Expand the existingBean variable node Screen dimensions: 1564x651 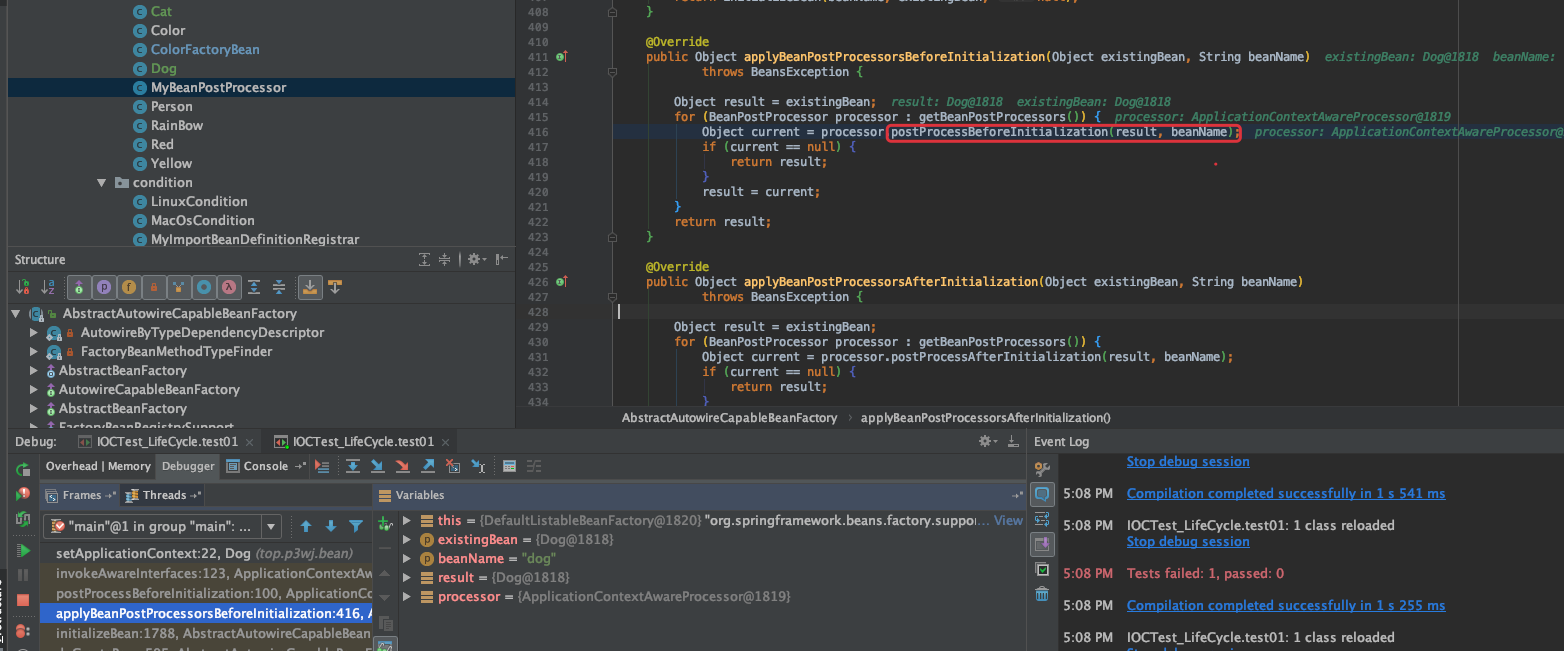pos(407,540)
